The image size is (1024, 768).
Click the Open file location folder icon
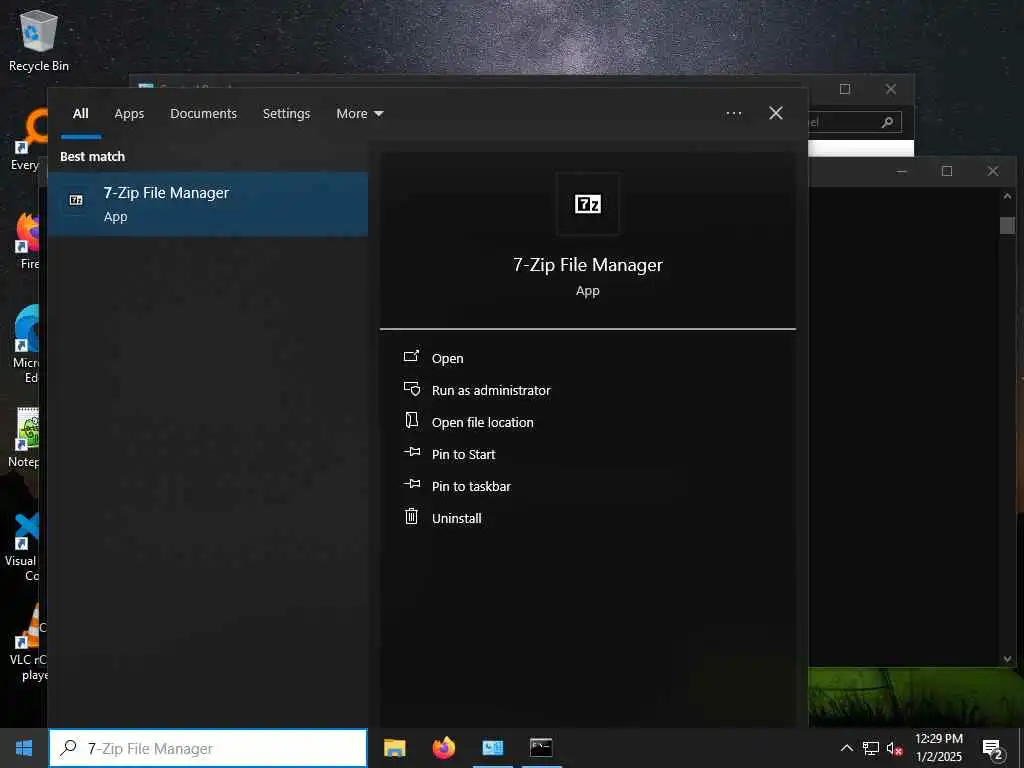411,420
